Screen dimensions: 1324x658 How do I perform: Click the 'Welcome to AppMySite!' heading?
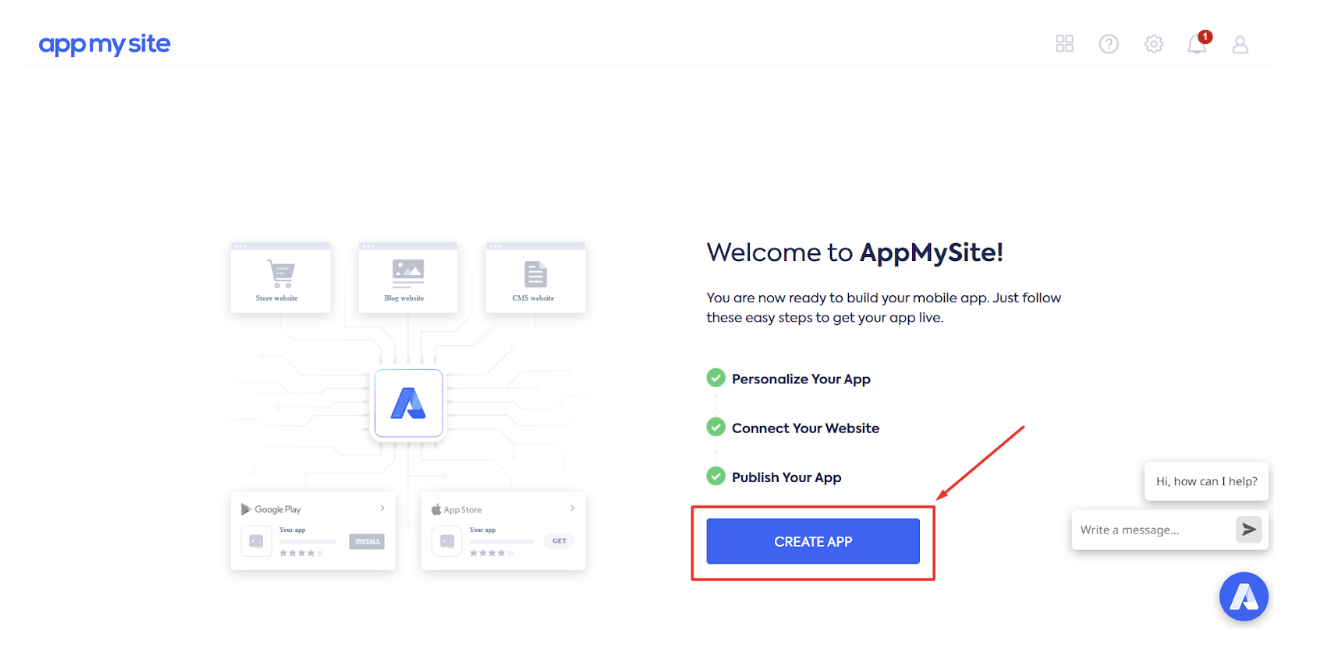[x=855, y=252]
